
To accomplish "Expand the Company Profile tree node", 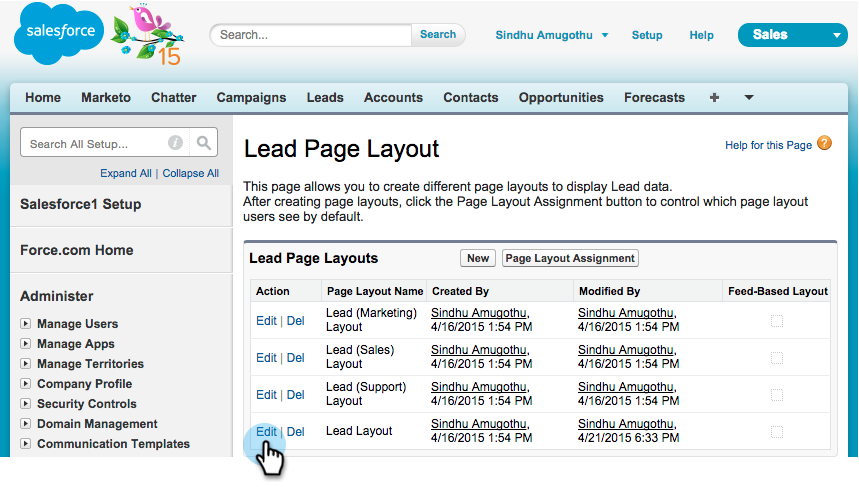I will [25, 383].
